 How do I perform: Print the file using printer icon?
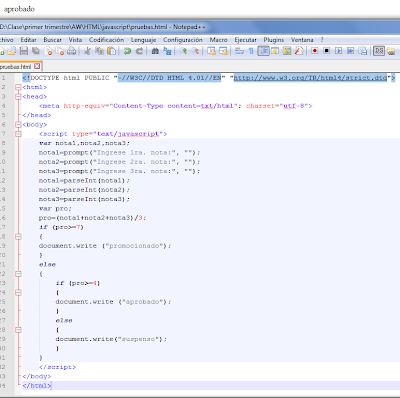point(72,51)
